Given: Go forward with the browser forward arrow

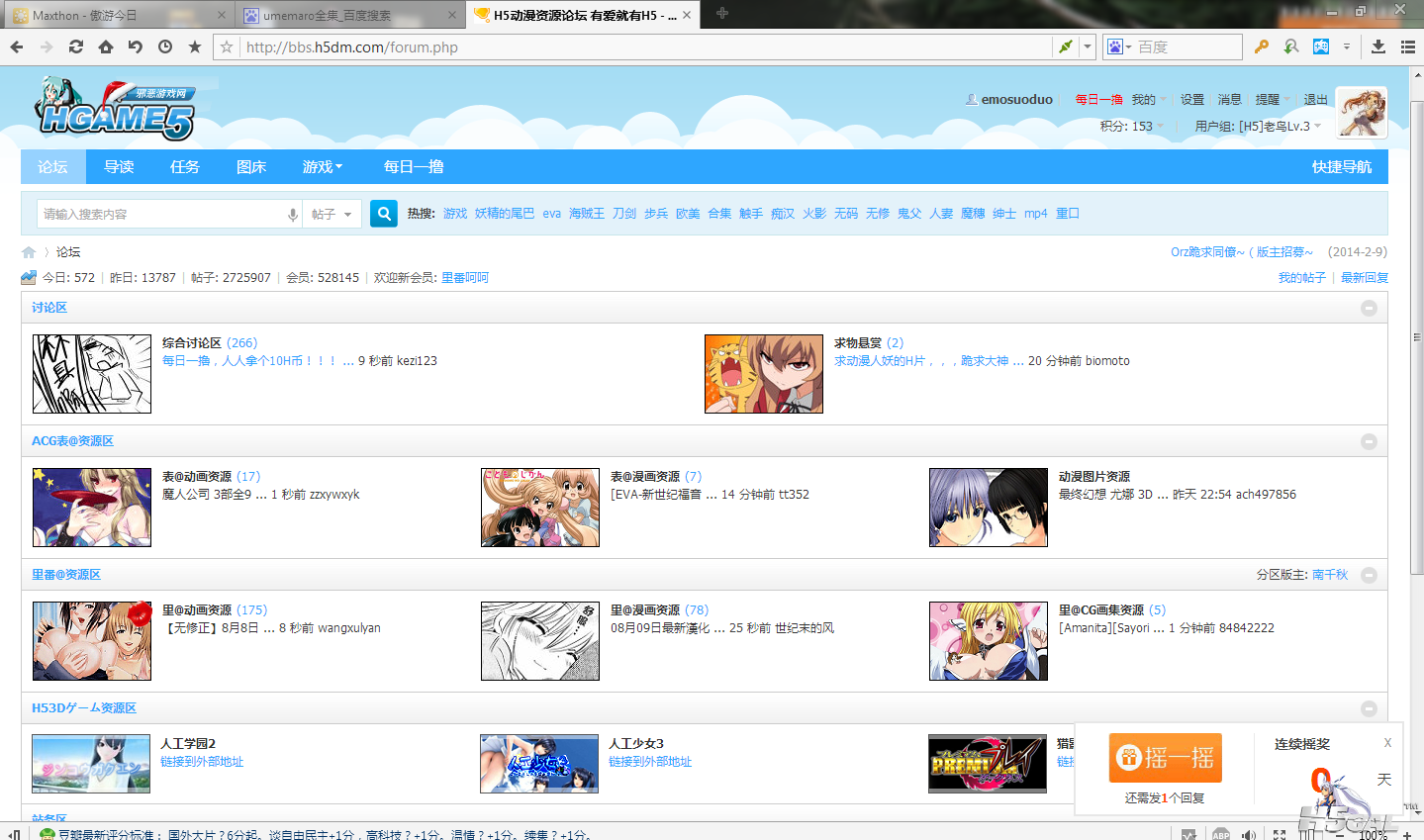Looking at the screenshot, I should (47, 47).
